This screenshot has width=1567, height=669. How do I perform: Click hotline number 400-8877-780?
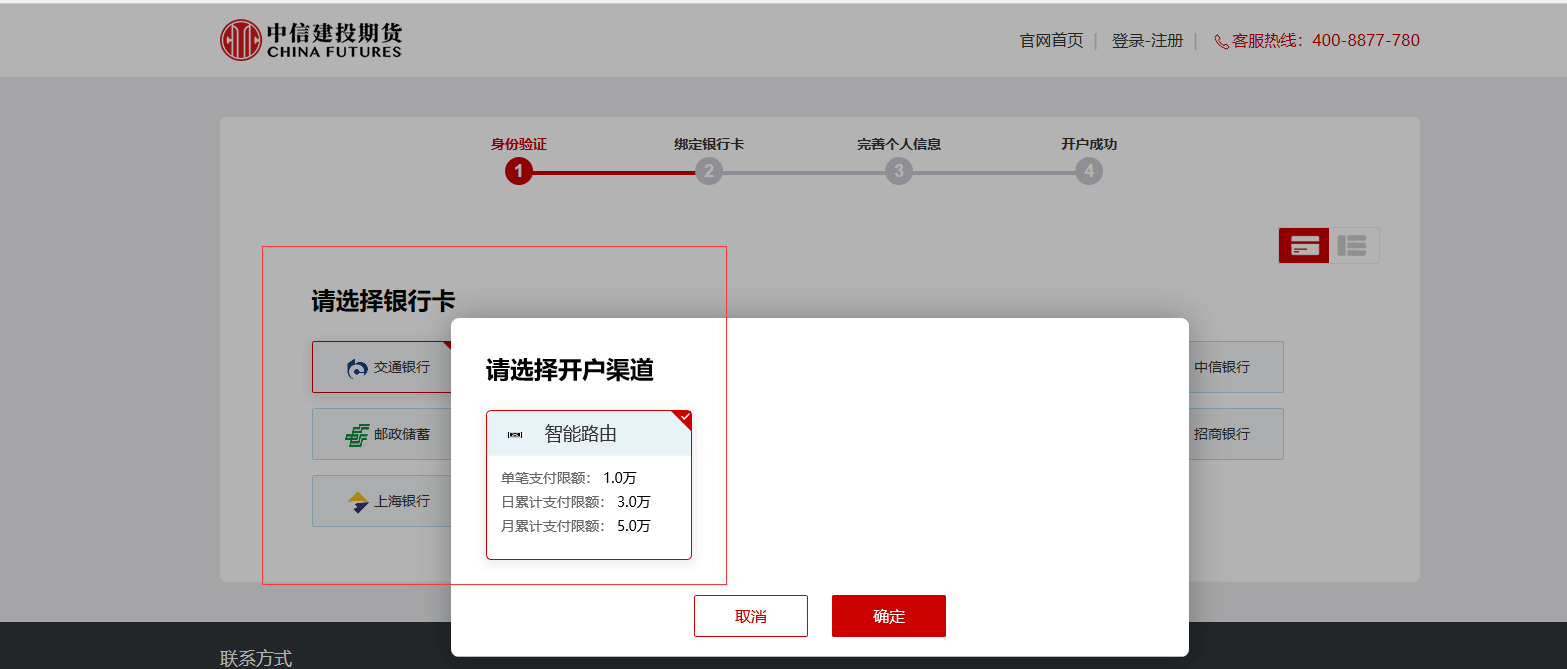click(x=1366, y=41)
